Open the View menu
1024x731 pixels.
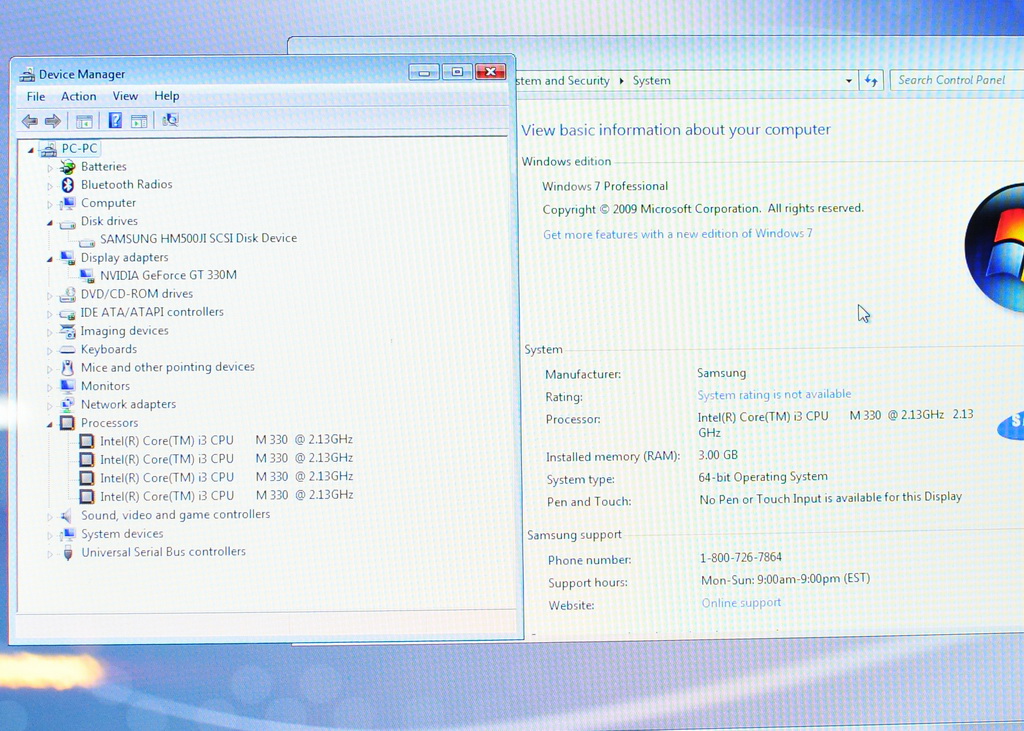tap(125, 96)
